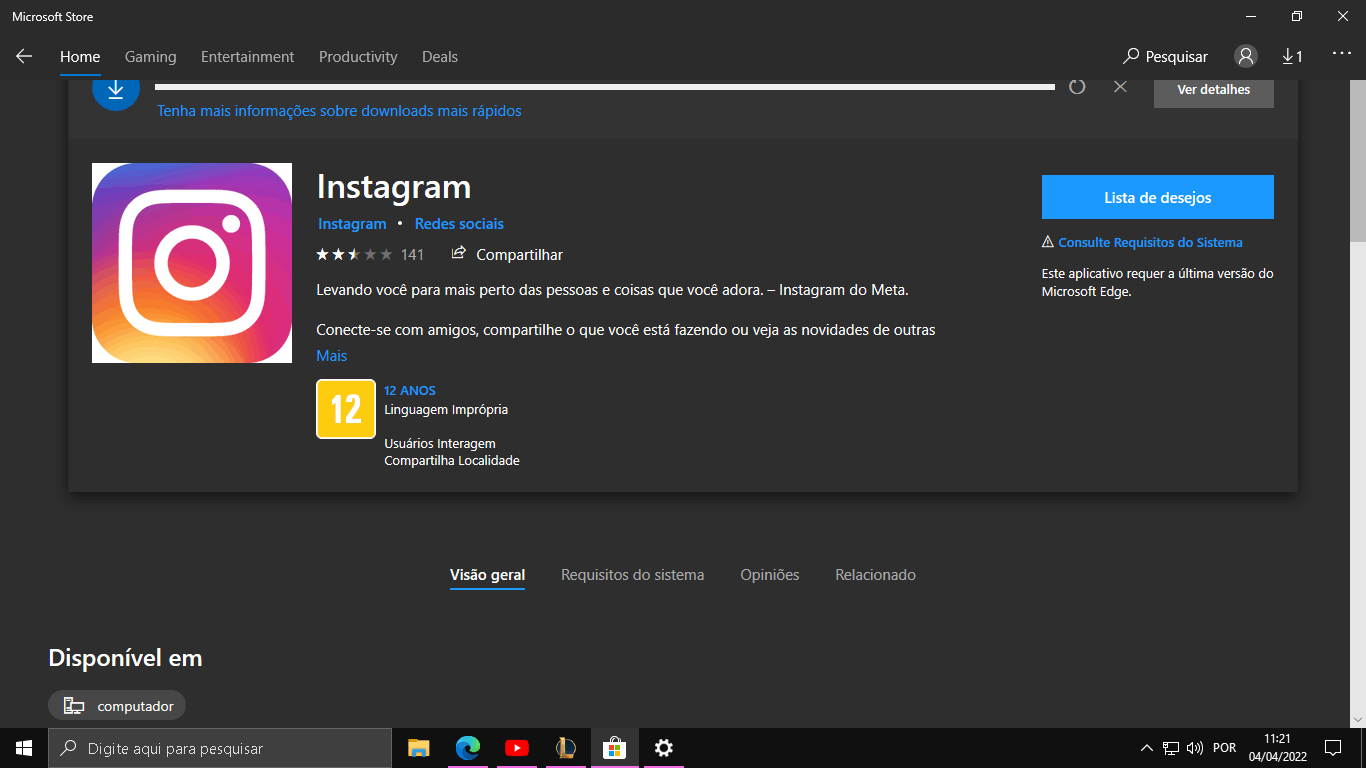Click the Windows taskbar search box

pos(220,748)
